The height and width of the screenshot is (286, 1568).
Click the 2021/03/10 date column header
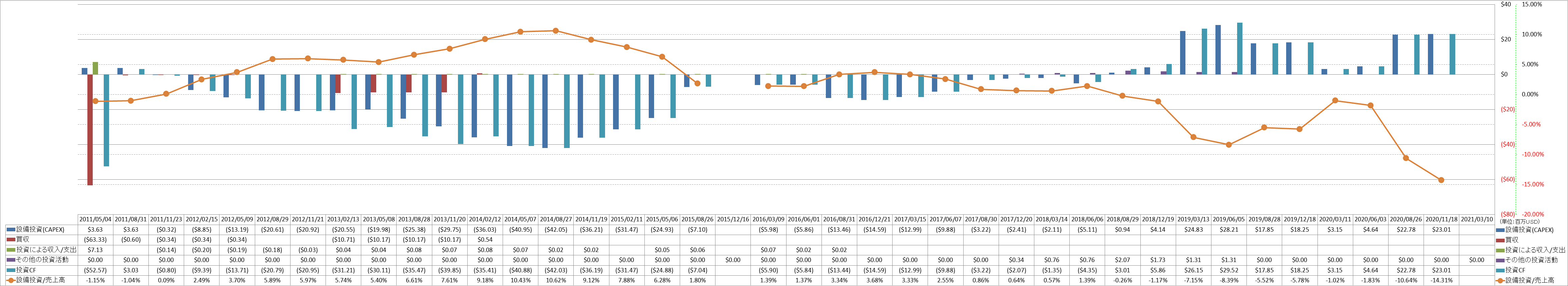click(x=1477, y=219)
